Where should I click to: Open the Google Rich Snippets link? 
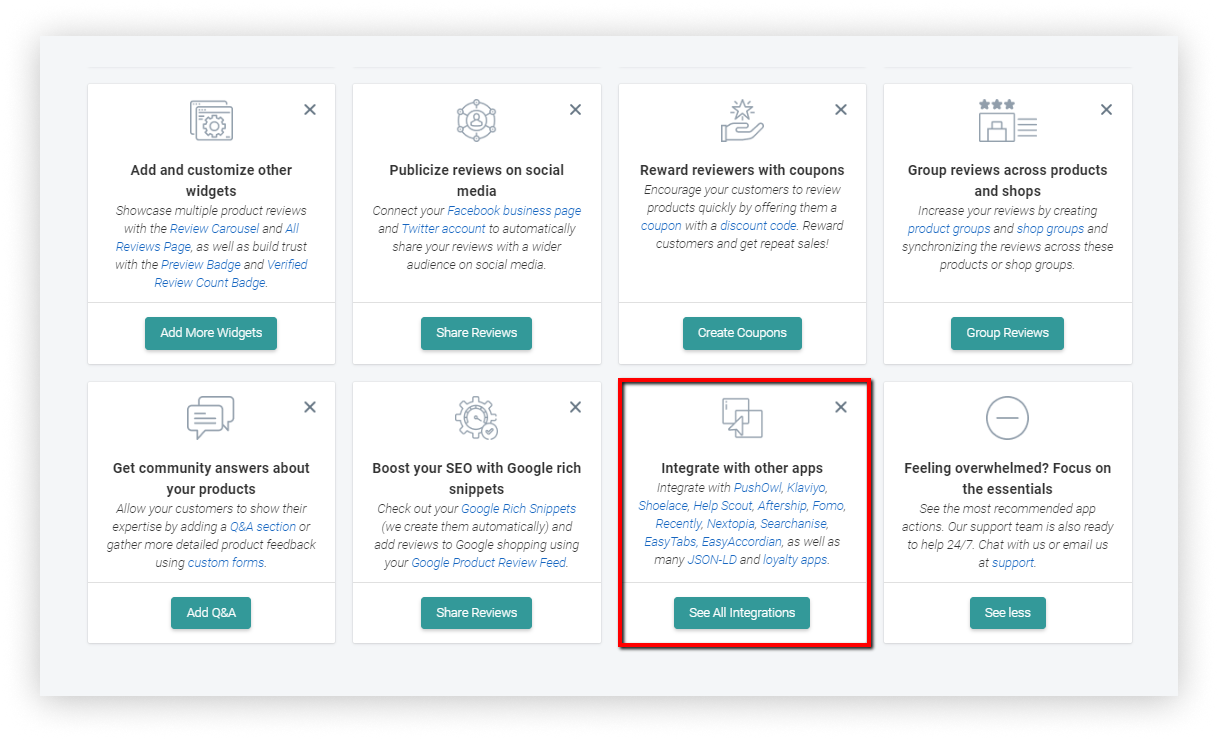[x=518, y=509]
